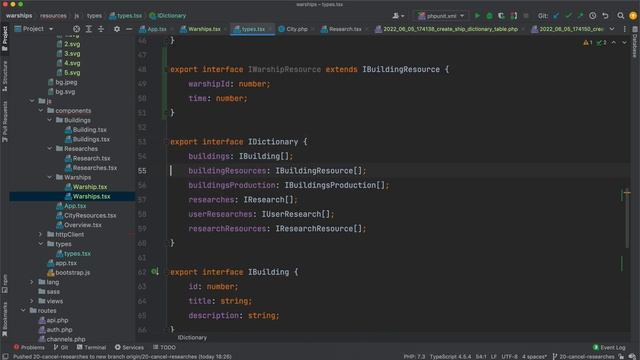The image size is (640, 360).
Task: Expand the httpClient folder
Action: [x=40, y=234]
